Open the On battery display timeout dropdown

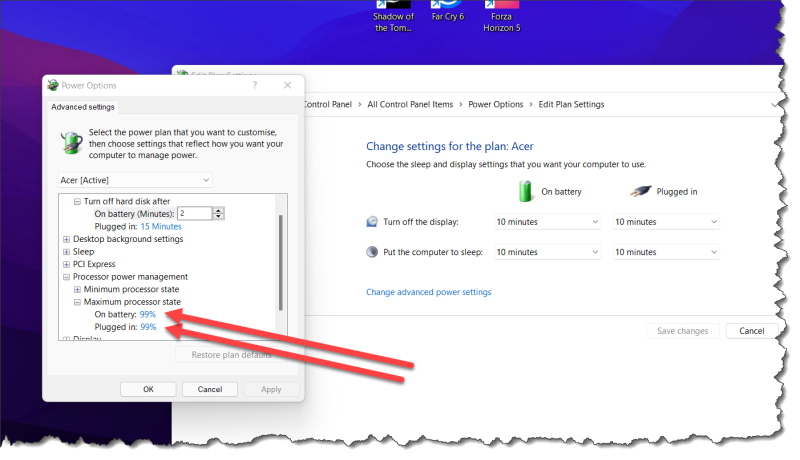pyautogui.click(x=548, y=222)
